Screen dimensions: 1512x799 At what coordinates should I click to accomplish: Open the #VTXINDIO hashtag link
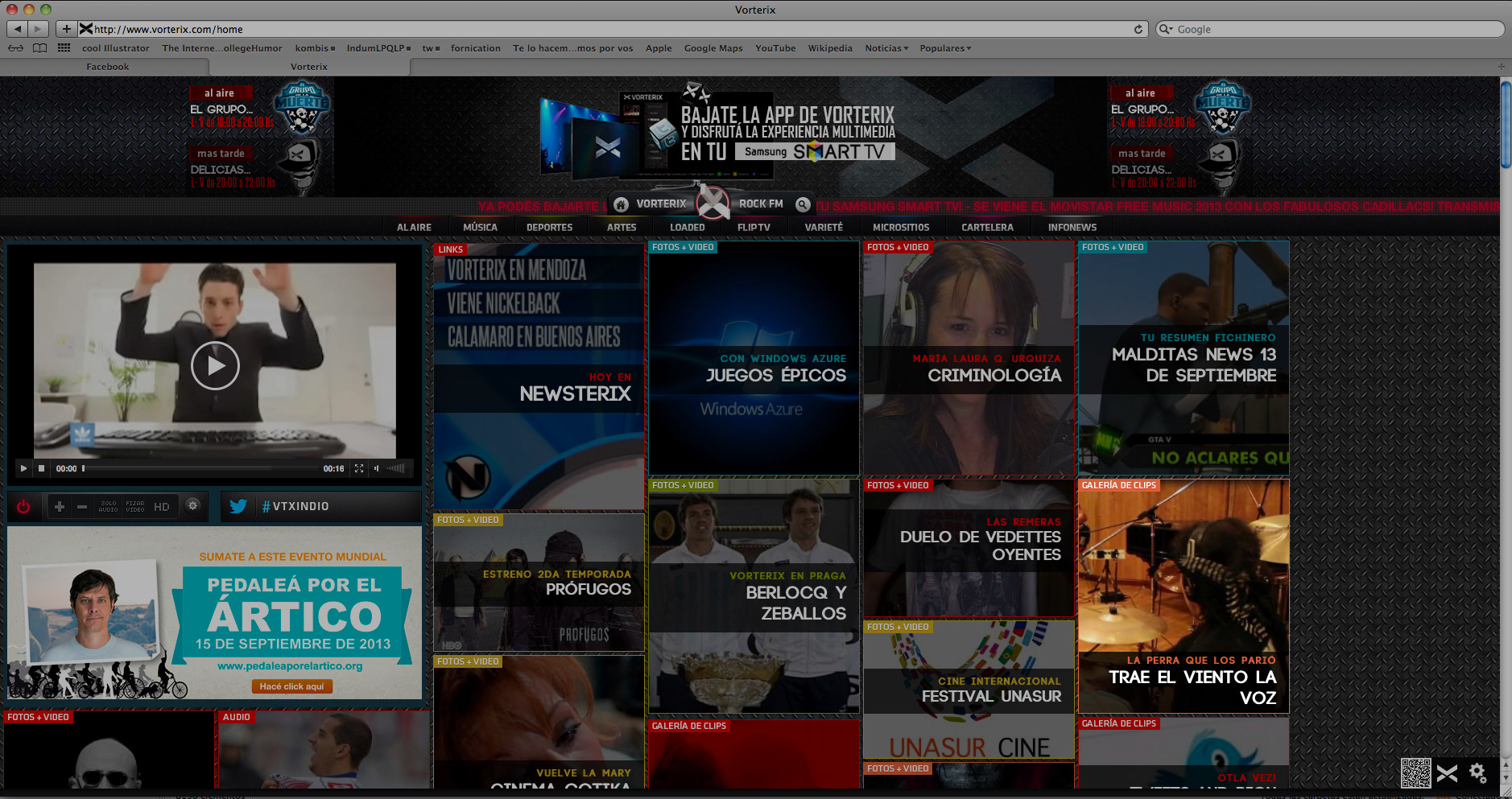click(x=295, y=506)
